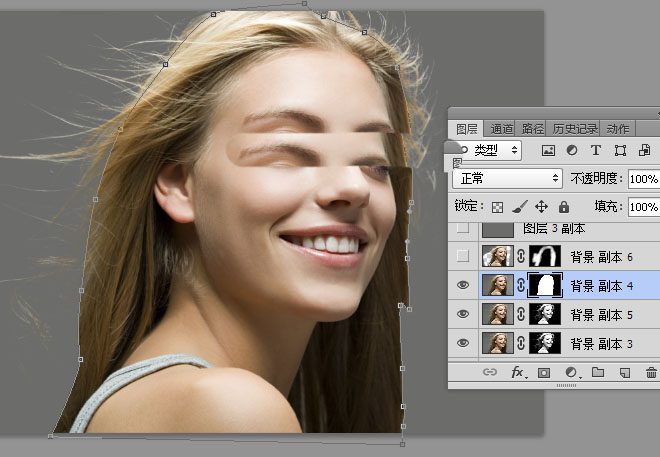This screenshot has width=660, height=457.
Task: Create a new layer group folder
Action: pyautogui.click(x=598, y=372)
